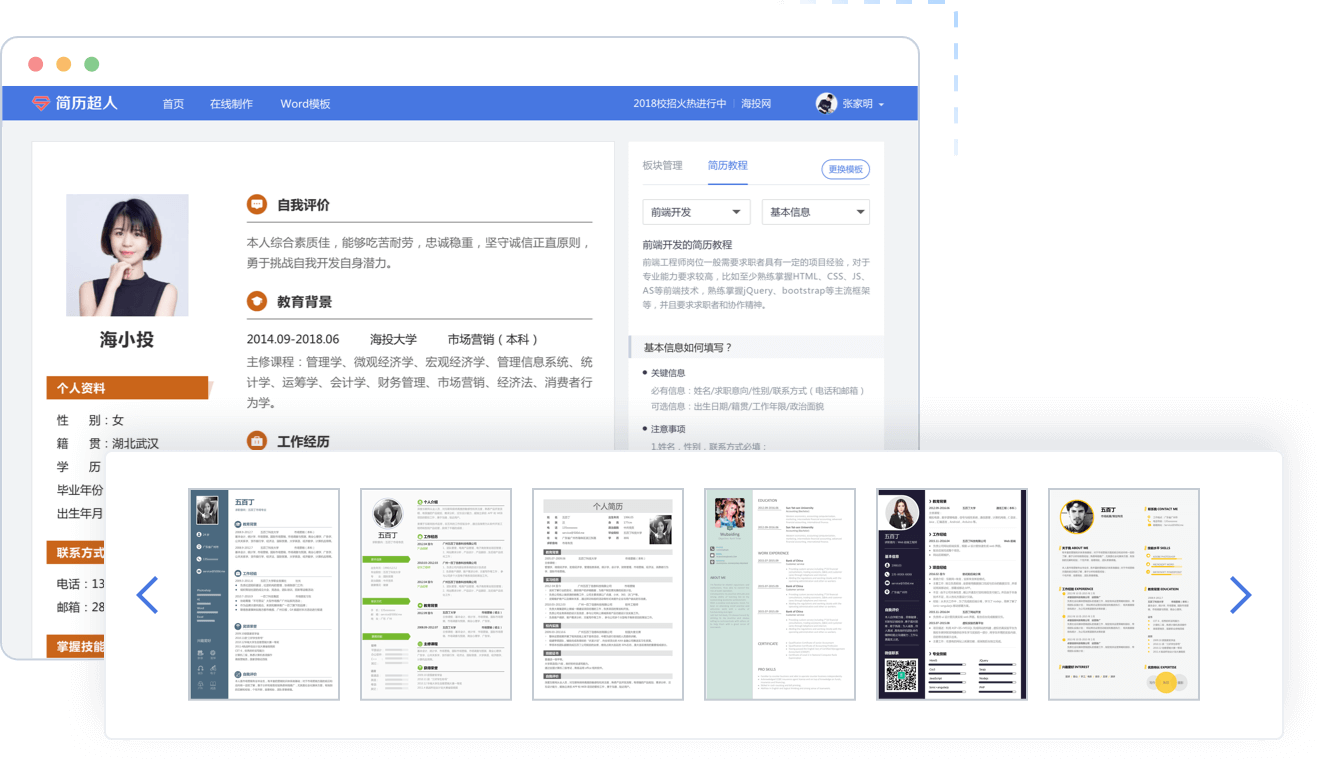Click the 教育背景 heading text
This screenshot has width=1324, height=760.
(304, 302)
